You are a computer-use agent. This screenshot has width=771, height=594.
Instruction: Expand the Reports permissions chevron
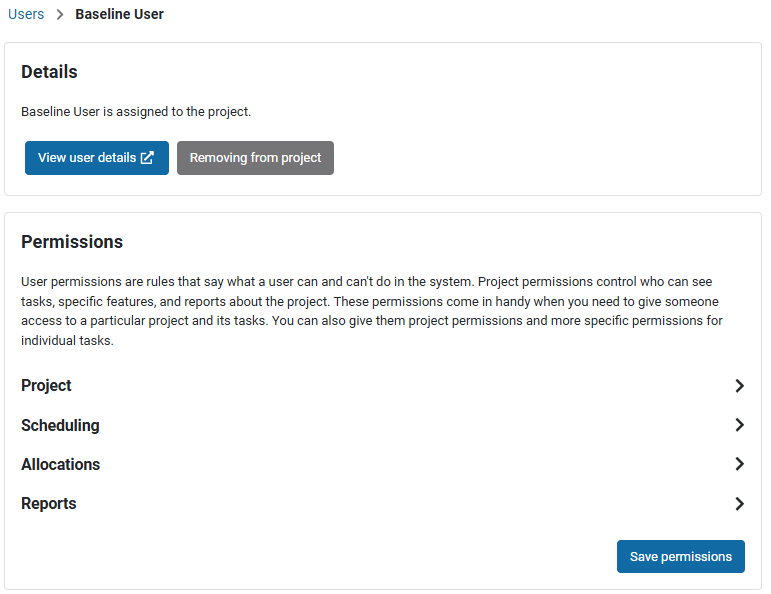739,504
